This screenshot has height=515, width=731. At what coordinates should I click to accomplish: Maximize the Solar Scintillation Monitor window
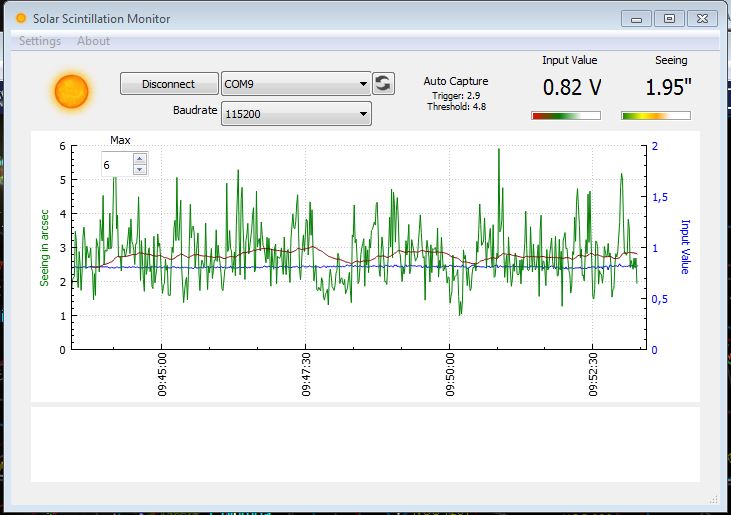pos(669,19)
